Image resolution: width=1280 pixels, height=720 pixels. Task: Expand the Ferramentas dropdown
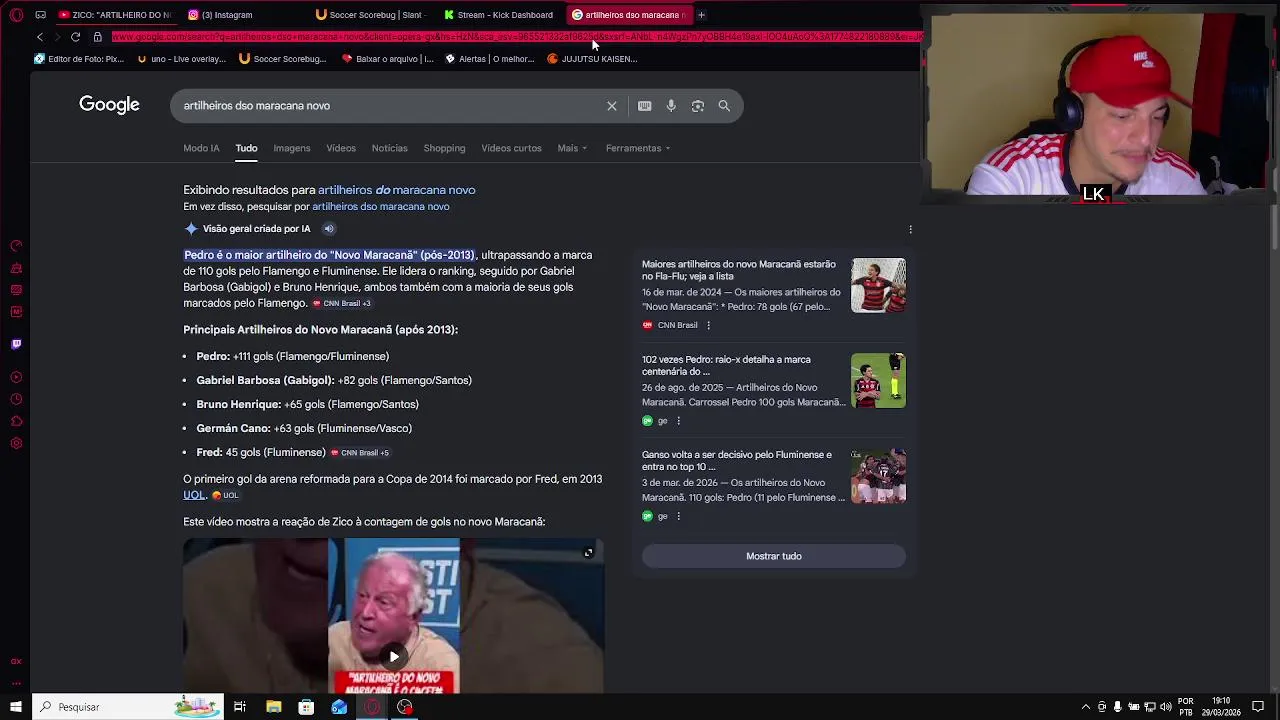[638, 148]
